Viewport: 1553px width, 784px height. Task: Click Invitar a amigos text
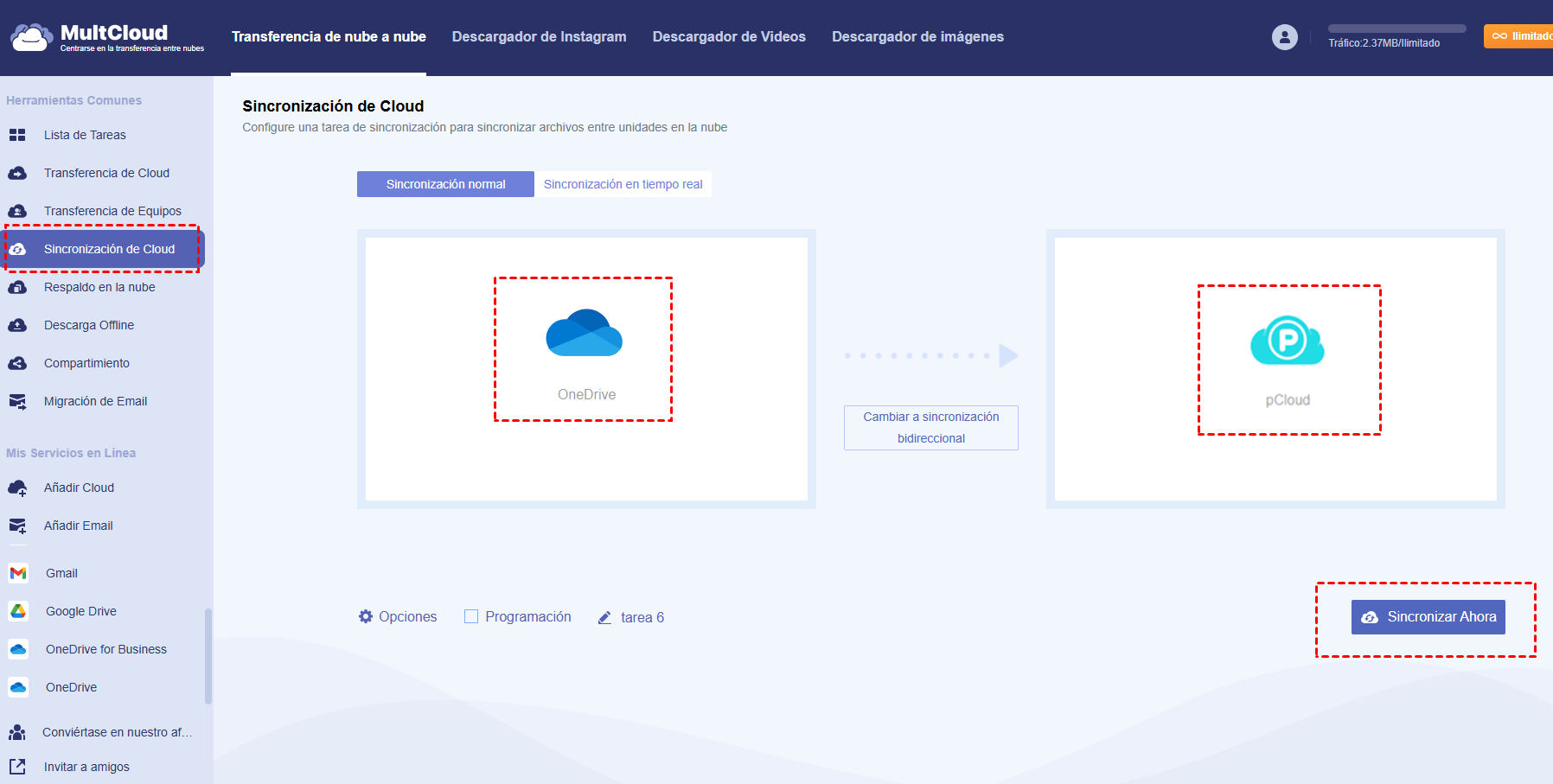coord(86,767)
